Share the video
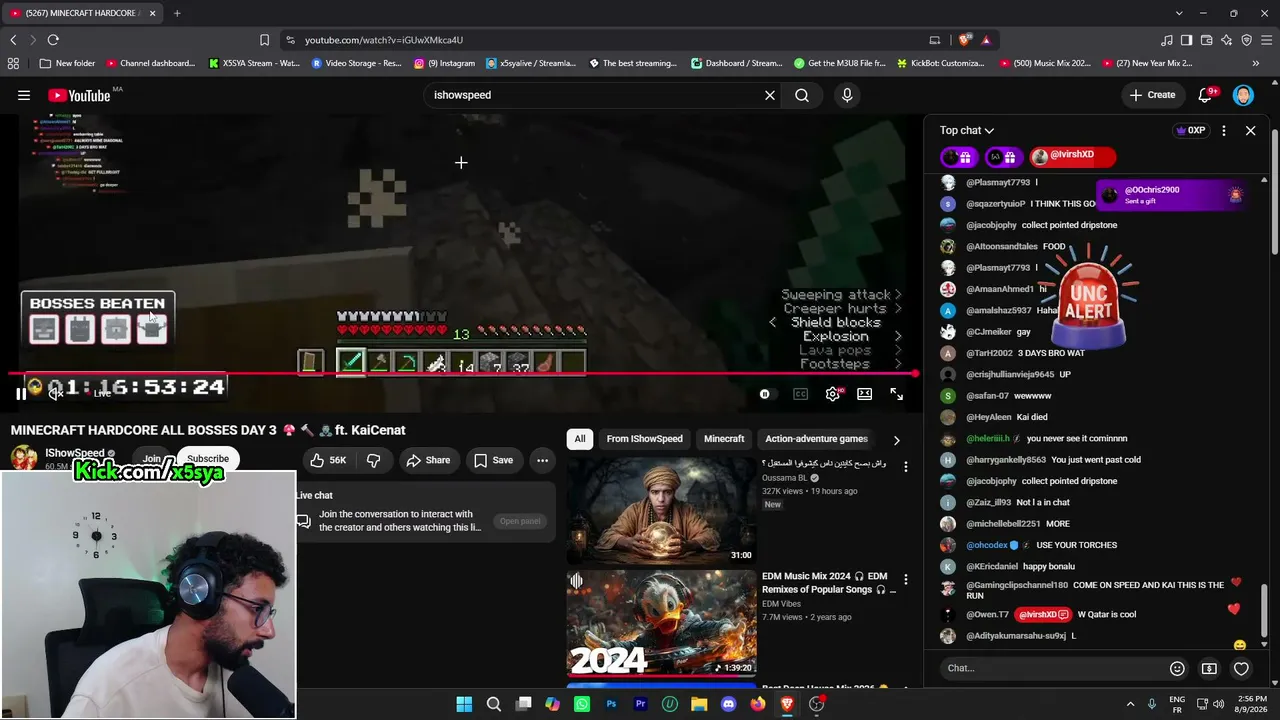The width and height of the screenshot is (1280, 720). click(x=428, y=460)
